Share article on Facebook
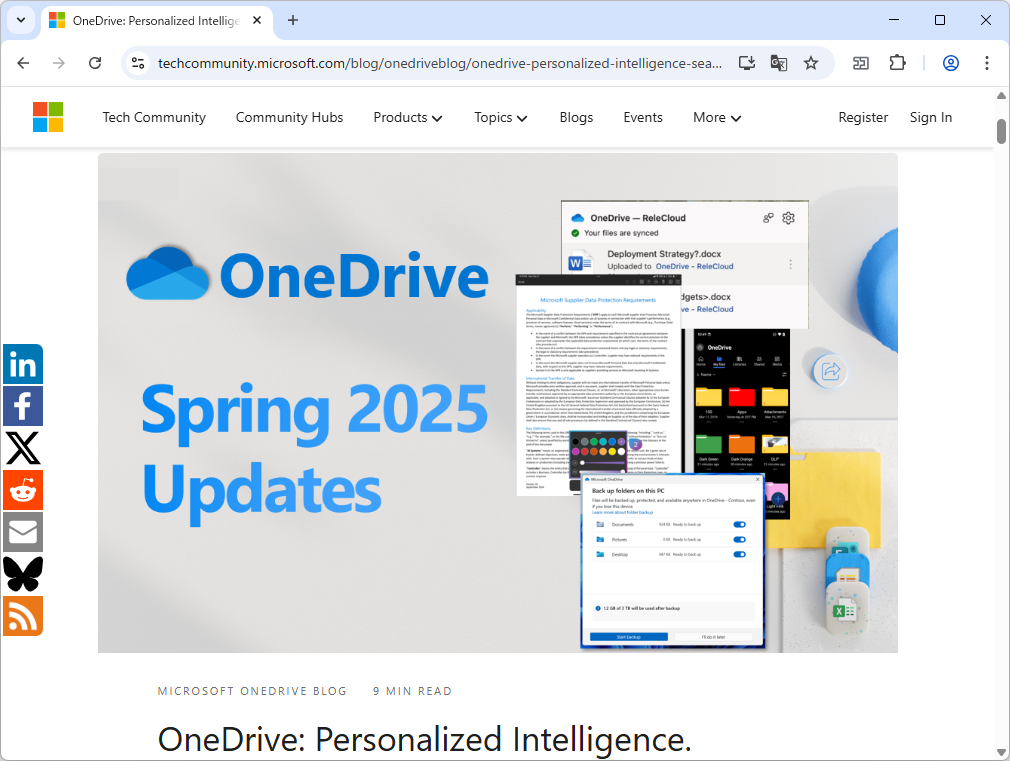1010x761 pixels. click(x=23, y=406)
